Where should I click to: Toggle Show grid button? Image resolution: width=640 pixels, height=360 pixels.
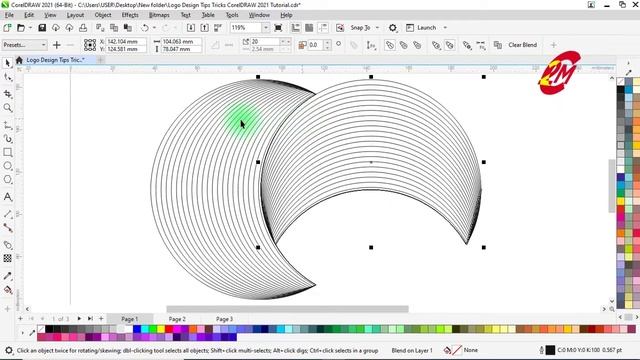pos(309,28)
